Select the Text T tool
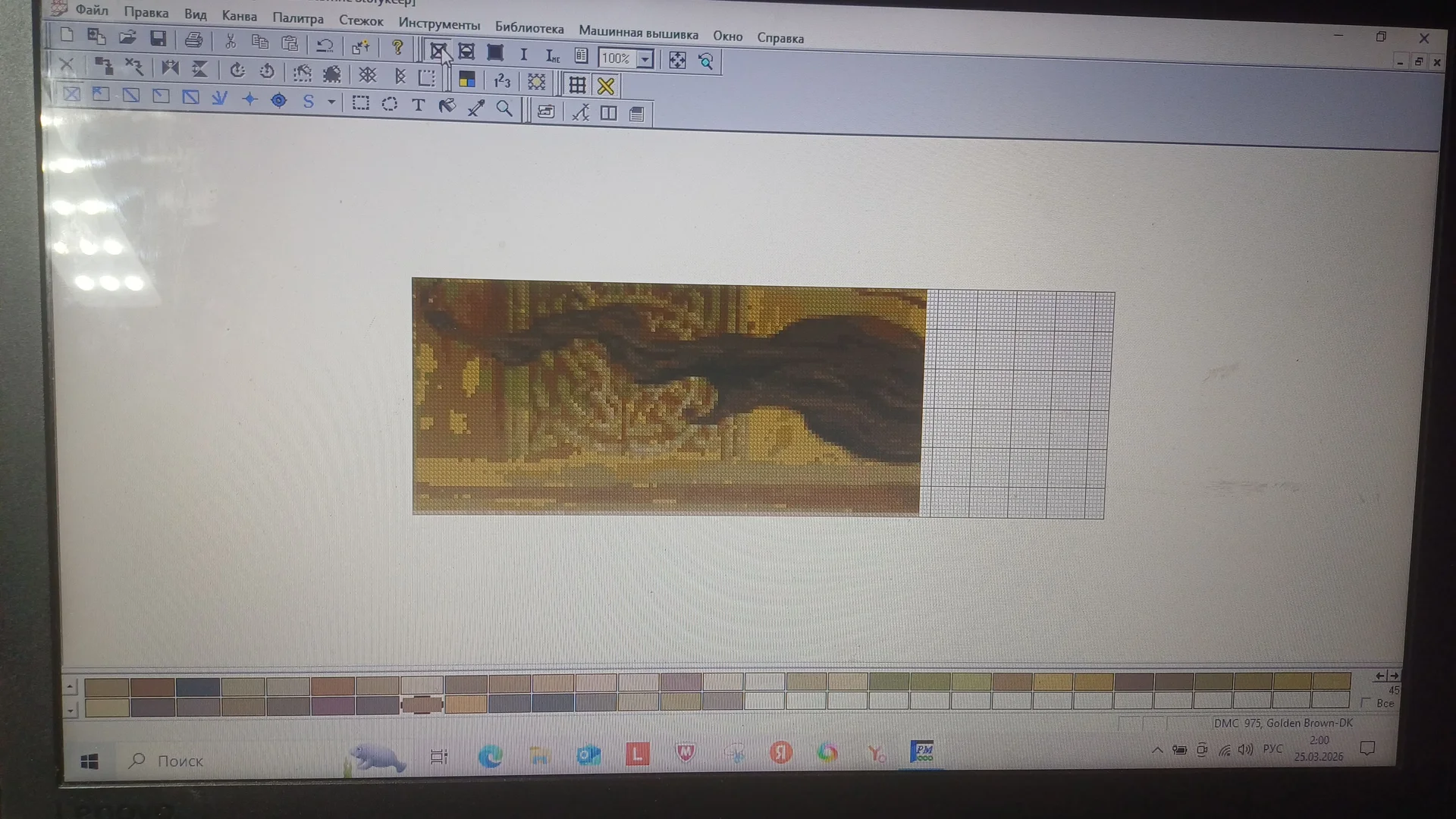The height and width of the screenshot is (819, 1456). 418,105
